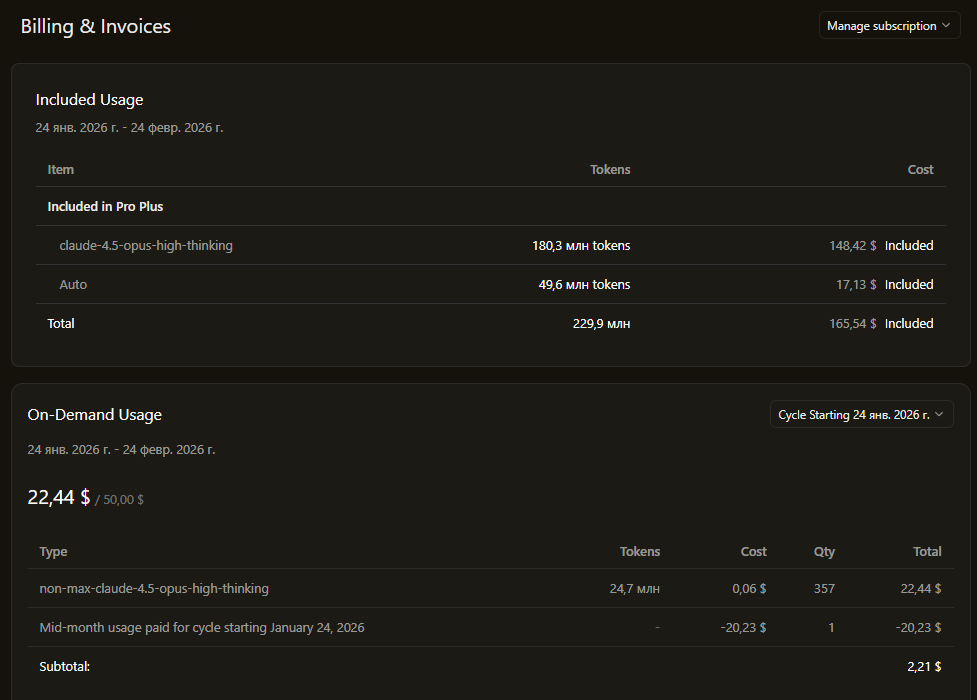Viewport: 977px width, 700px height.
Task: Click the 148,42 $ cost value
Action: (x=852, y=246)
